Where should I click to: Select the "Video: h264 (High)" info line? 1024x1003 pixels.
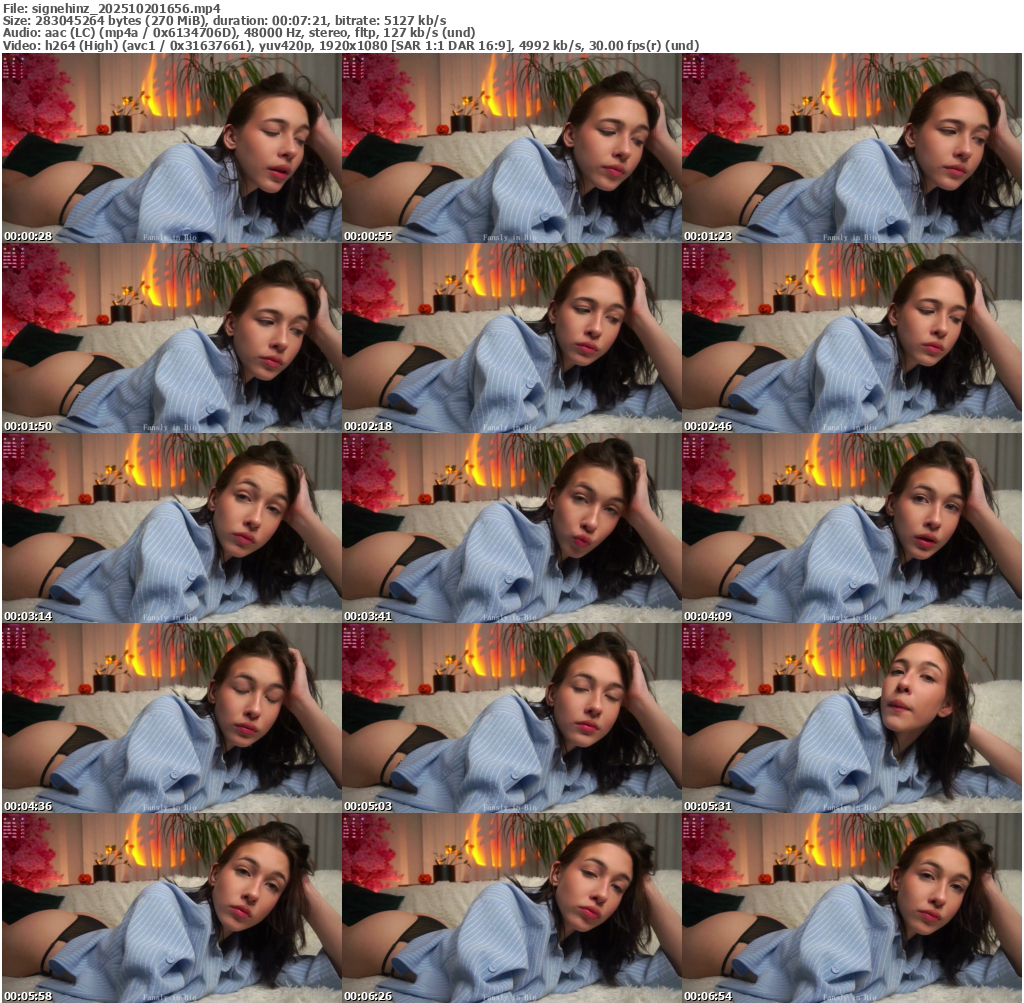(x=351, y=46)
